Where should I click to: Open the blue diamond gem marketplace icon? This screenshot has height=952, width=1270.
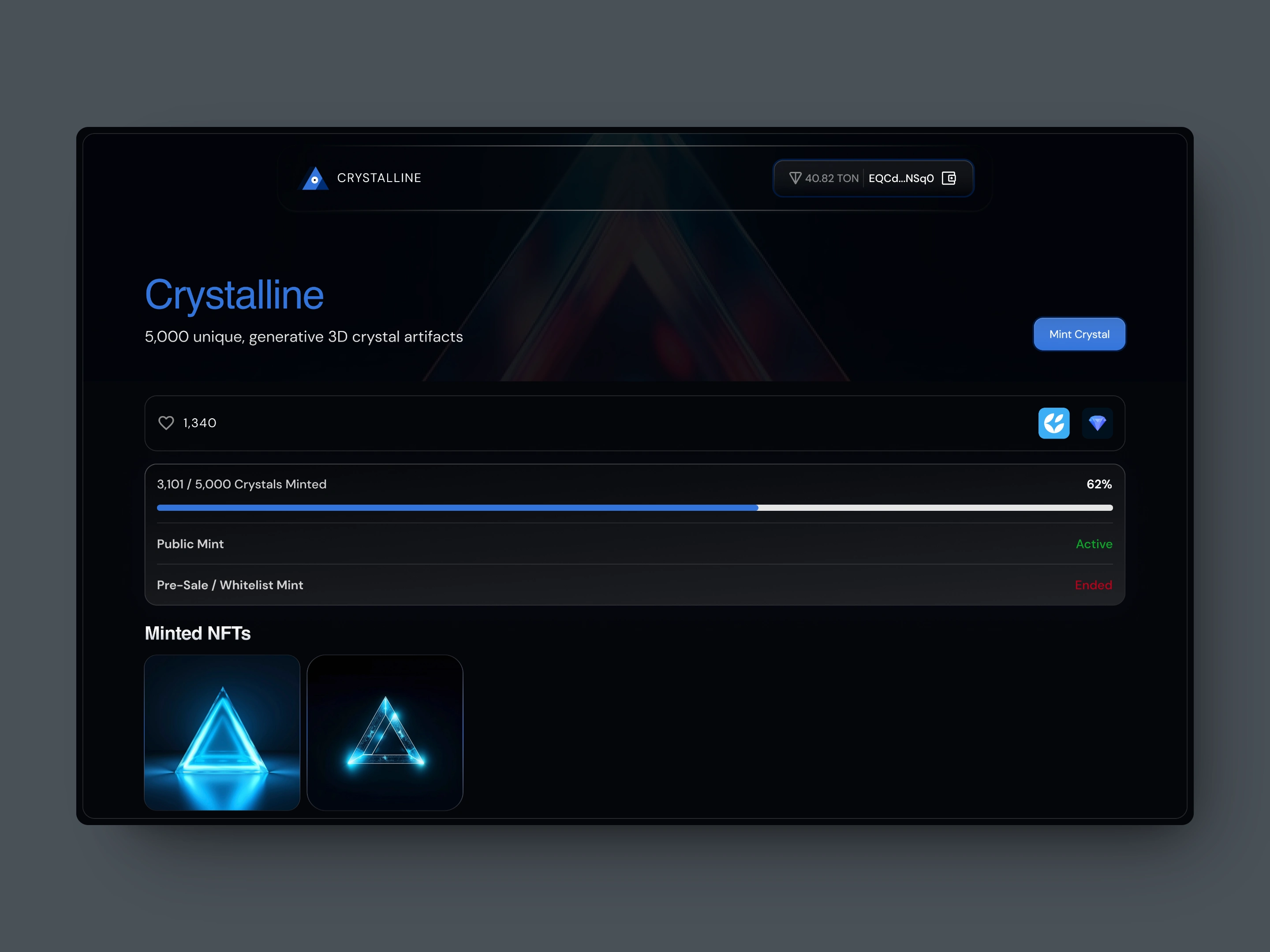click(1097, 423)
